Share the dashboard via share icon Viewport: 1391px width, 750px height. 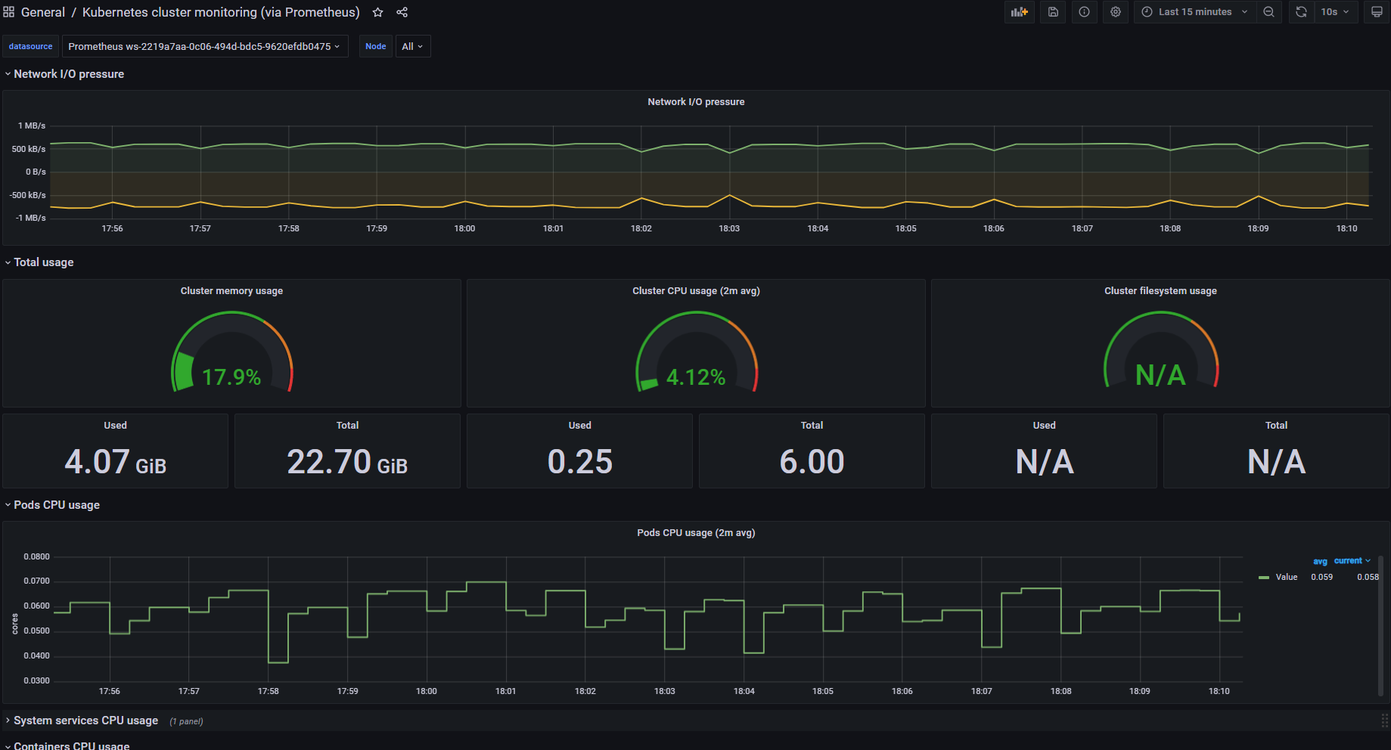pyautogui.click(x=402, y=13)
